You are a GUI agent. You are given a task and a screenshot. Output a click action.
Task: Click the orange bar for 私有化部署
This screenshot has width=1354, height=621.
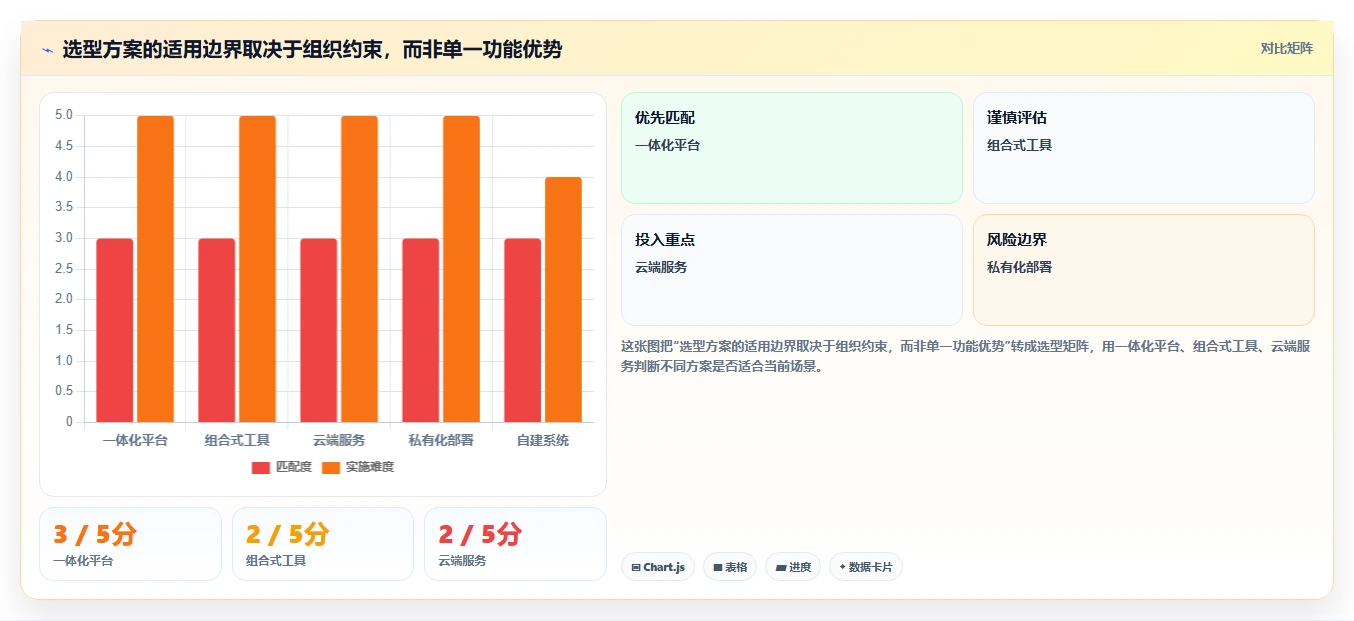tap(461, 269)
